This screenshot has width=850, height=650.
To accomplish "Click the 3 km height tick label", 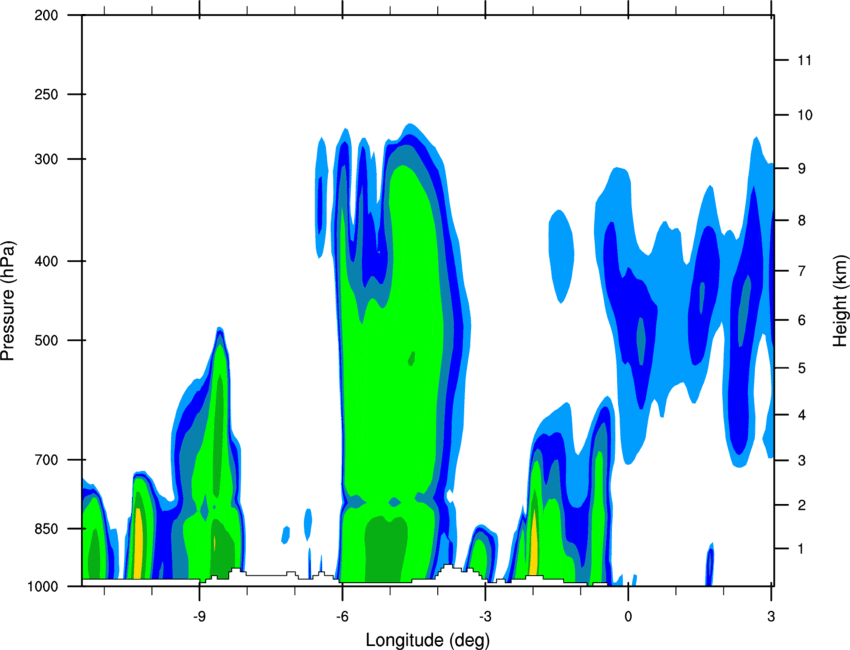I will (x=802, y=461).
